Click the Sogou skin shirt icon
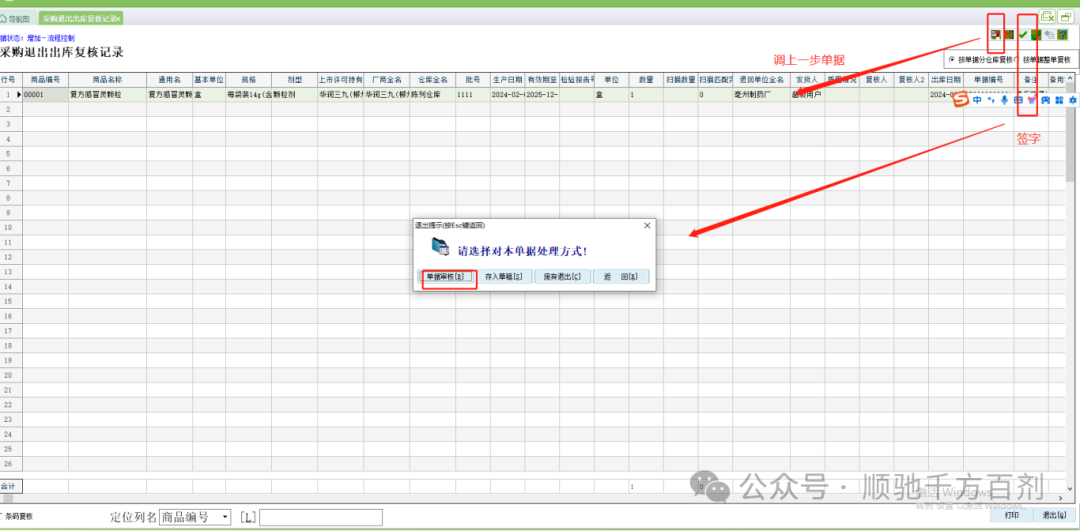Image resolution: width=1080 pixels, height=531 pixels. tap(1032, 100)
